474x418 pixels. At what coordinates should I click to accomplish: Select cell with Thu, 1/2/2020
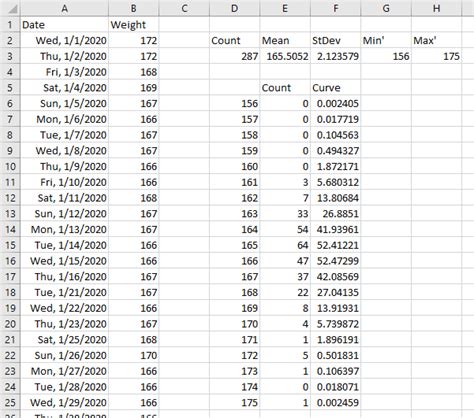click(x=64, y=56)
